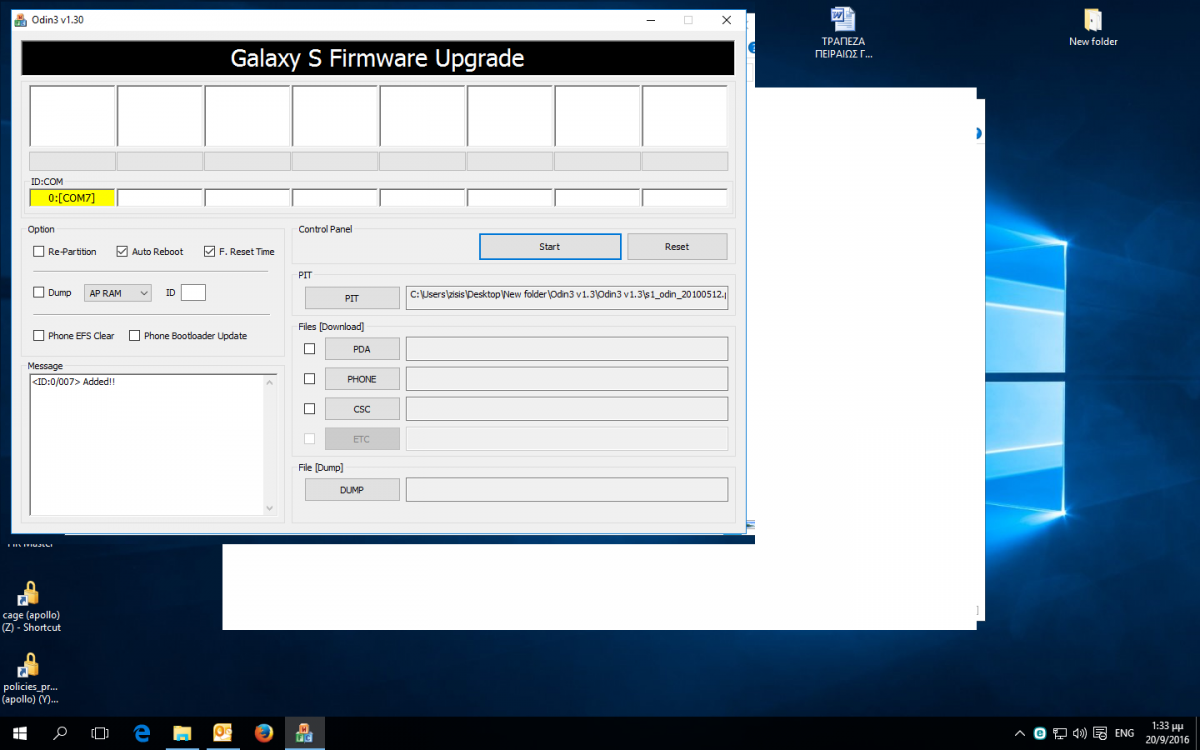1200x750 pixels.
Task: Show hidden system tray icons
Action: [x=1020, y=733]
